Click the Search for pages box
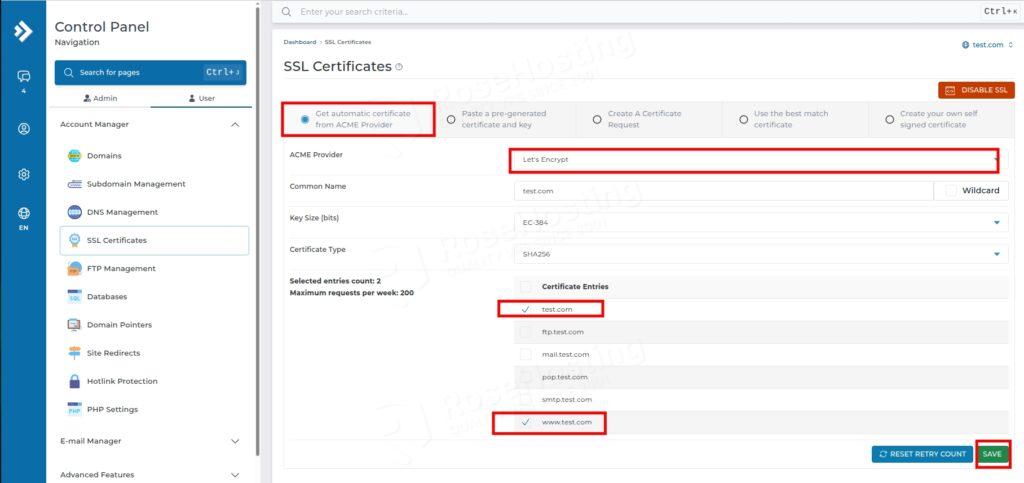Viewport: 1024px width, 483px height. coord(150,72)
